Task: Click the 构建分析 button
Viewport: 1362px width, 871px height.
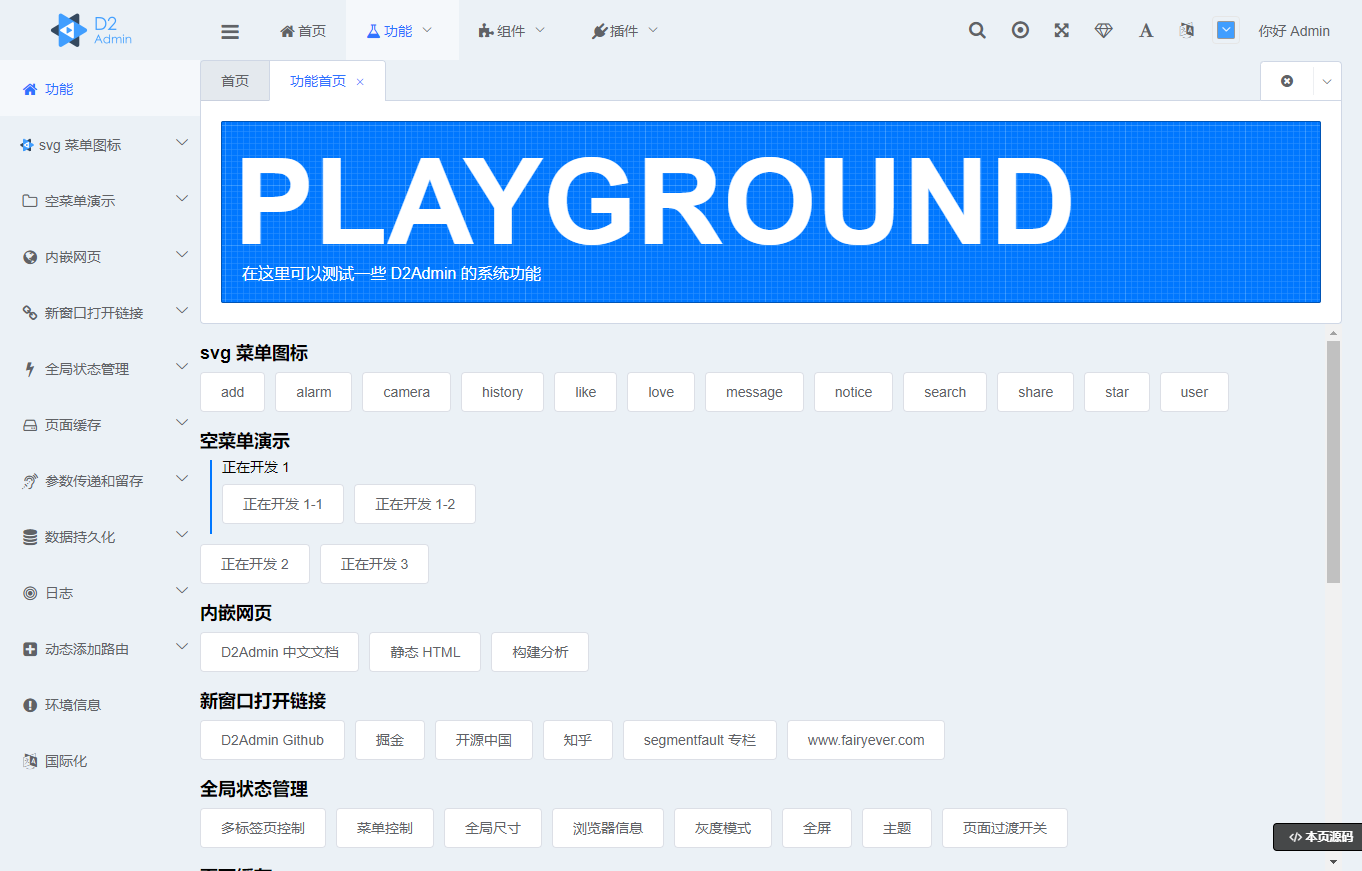Action: click(x=540, y=652)
